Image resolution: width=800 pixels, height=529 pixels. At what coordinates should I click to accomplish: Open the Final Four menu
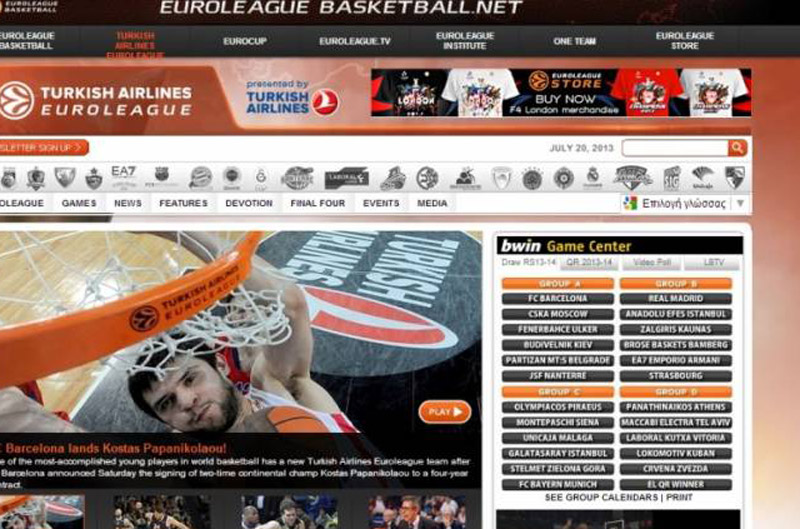pos(318,203)
